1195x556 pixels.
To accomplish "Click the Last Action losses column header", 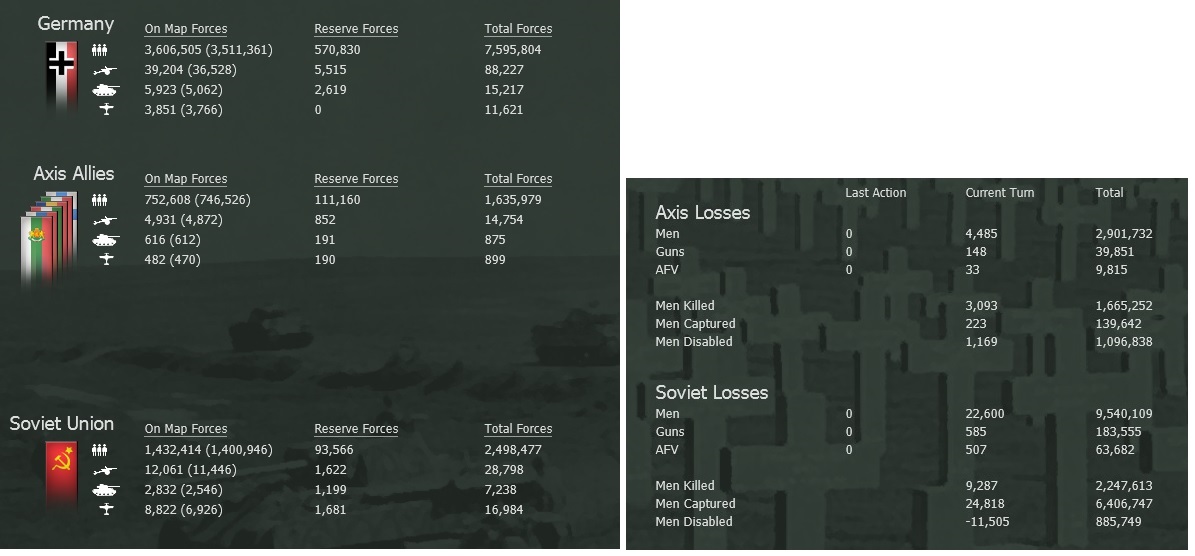I will click(875, 193).
